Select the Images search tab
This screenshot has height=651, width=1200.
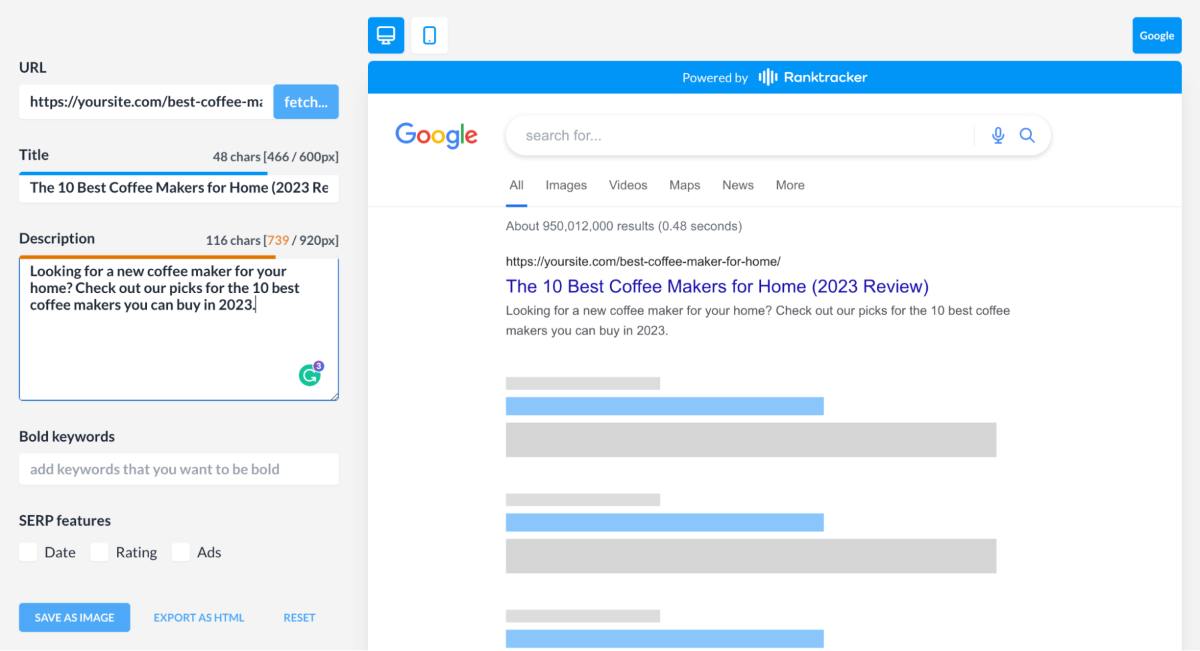click(566, 185)
